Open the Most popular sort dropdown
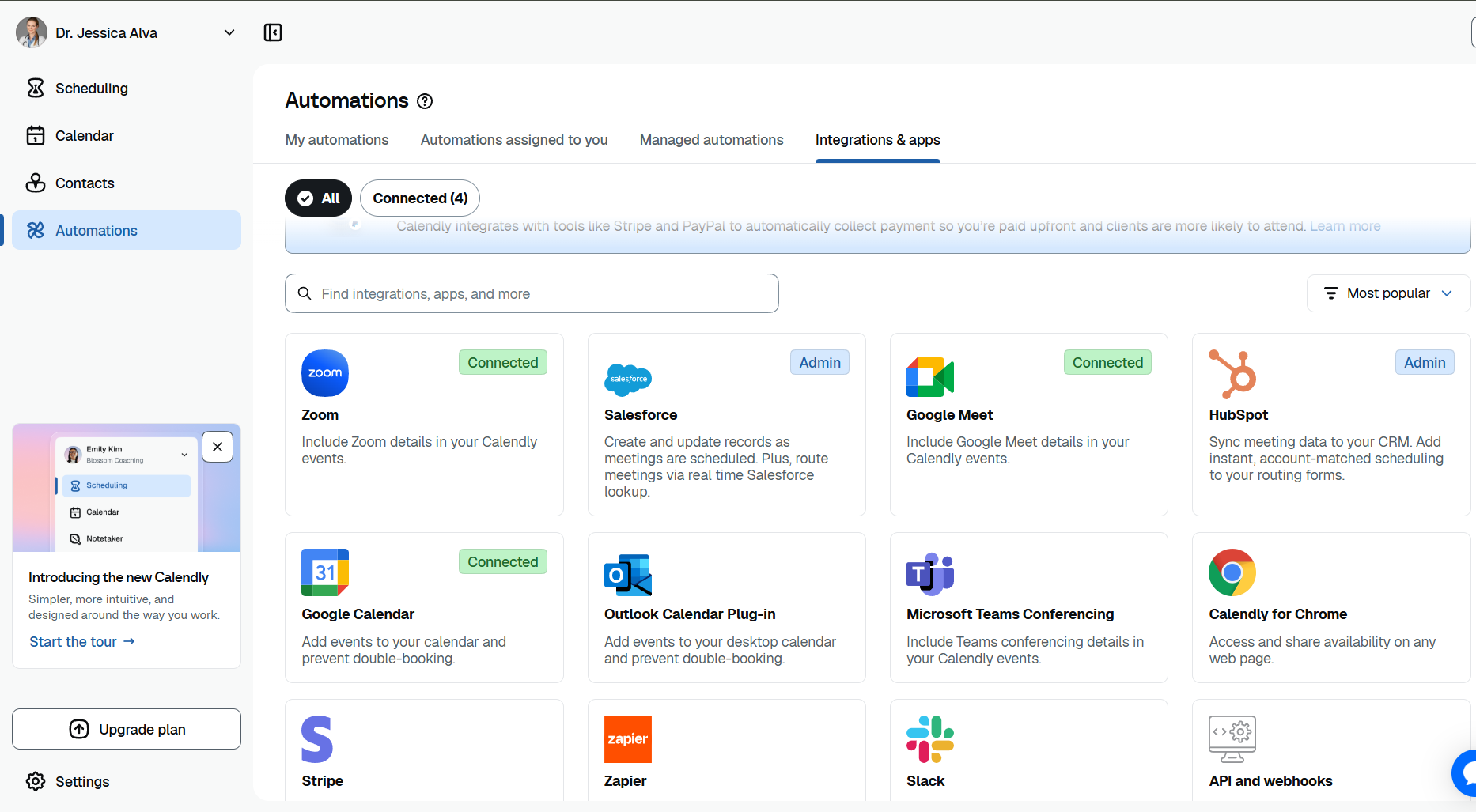This screenshot has height=812, width=1476. (1389, 293)
